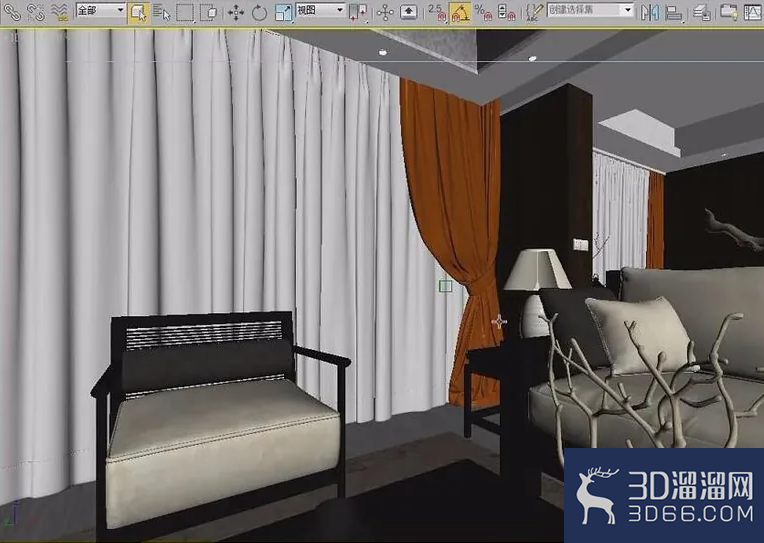Toggle the Percent Snap button
This screenshot has height=543, width=764.
[x=483, y=13]
